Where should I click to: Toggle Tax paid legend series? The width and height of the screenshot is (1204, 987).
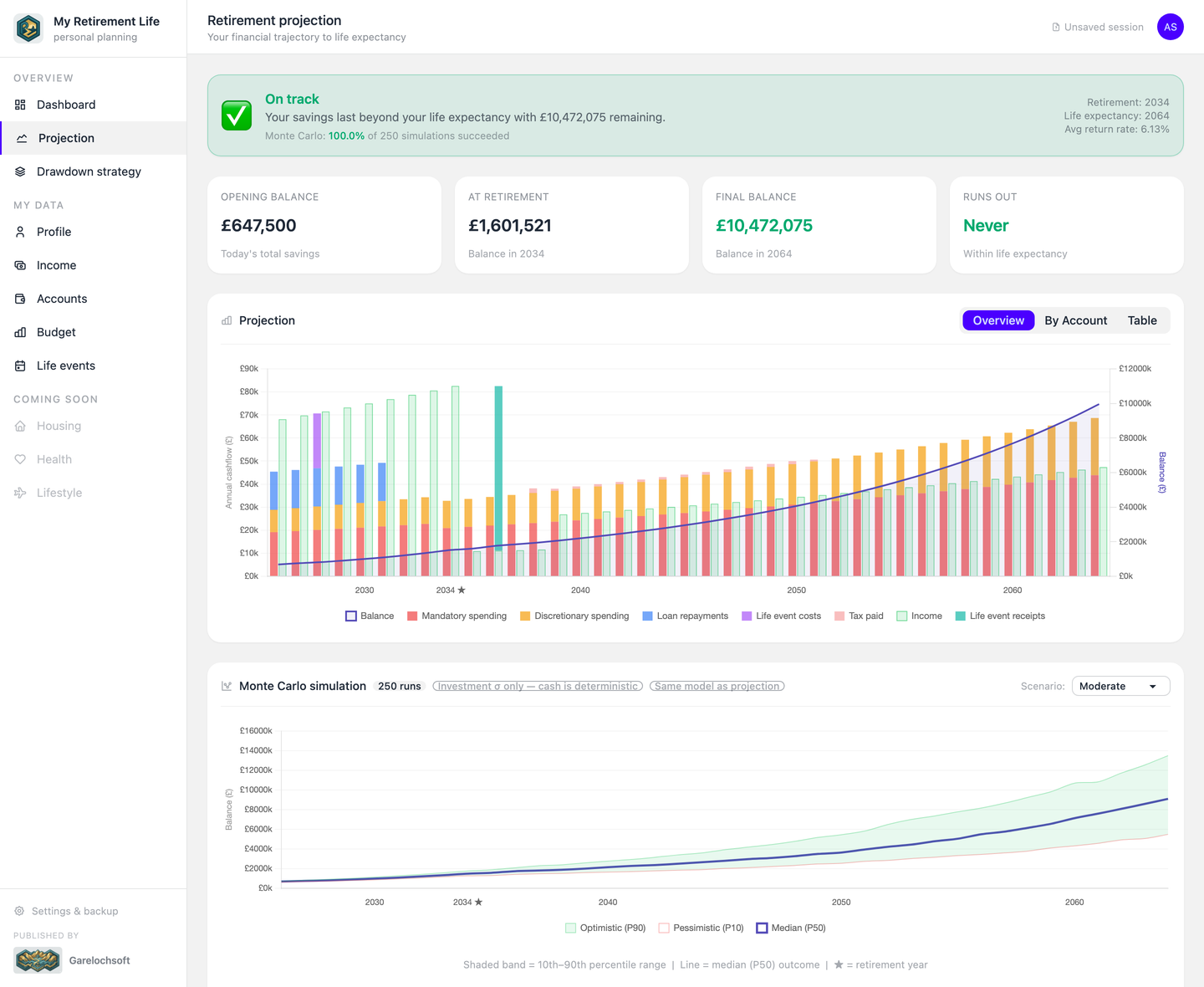(x=859, y=616)
